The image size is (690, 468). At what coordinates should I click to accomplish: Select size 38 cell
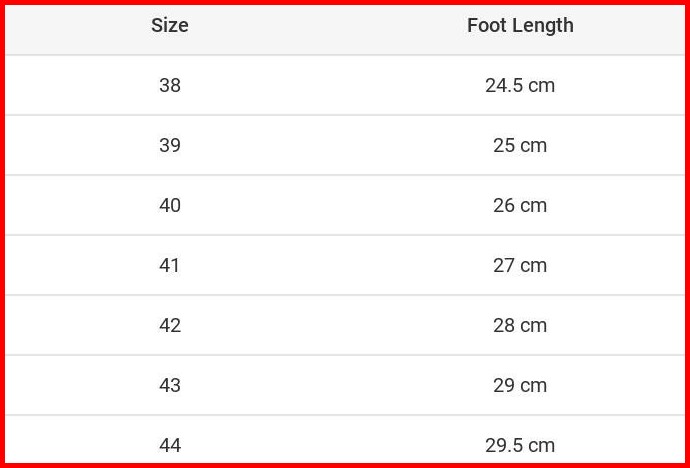[x=170, y=86]
